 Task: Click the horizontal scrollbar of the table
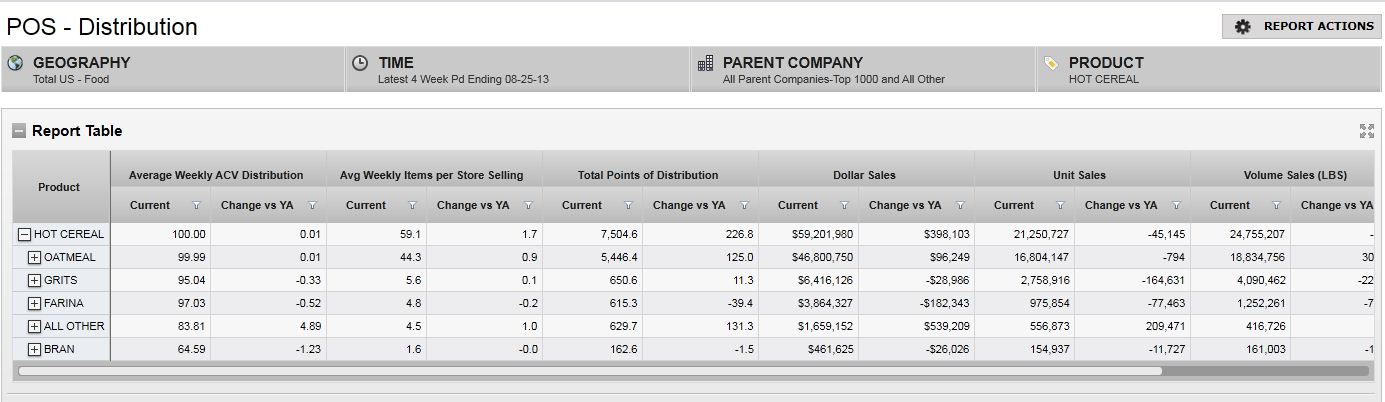click(590, 371)
